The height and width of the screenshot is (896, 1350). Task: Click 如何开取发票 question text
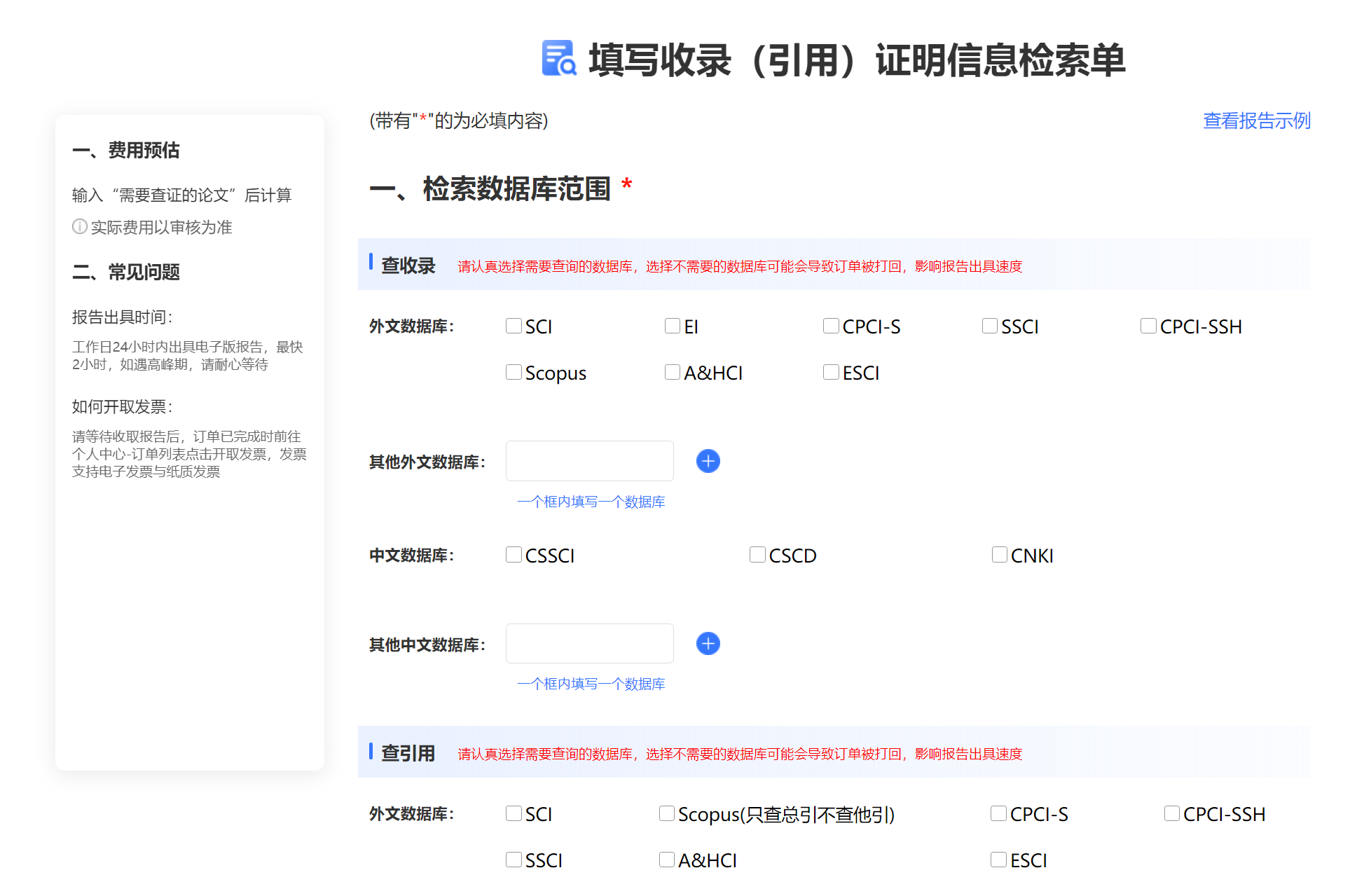tap(123, 407)
